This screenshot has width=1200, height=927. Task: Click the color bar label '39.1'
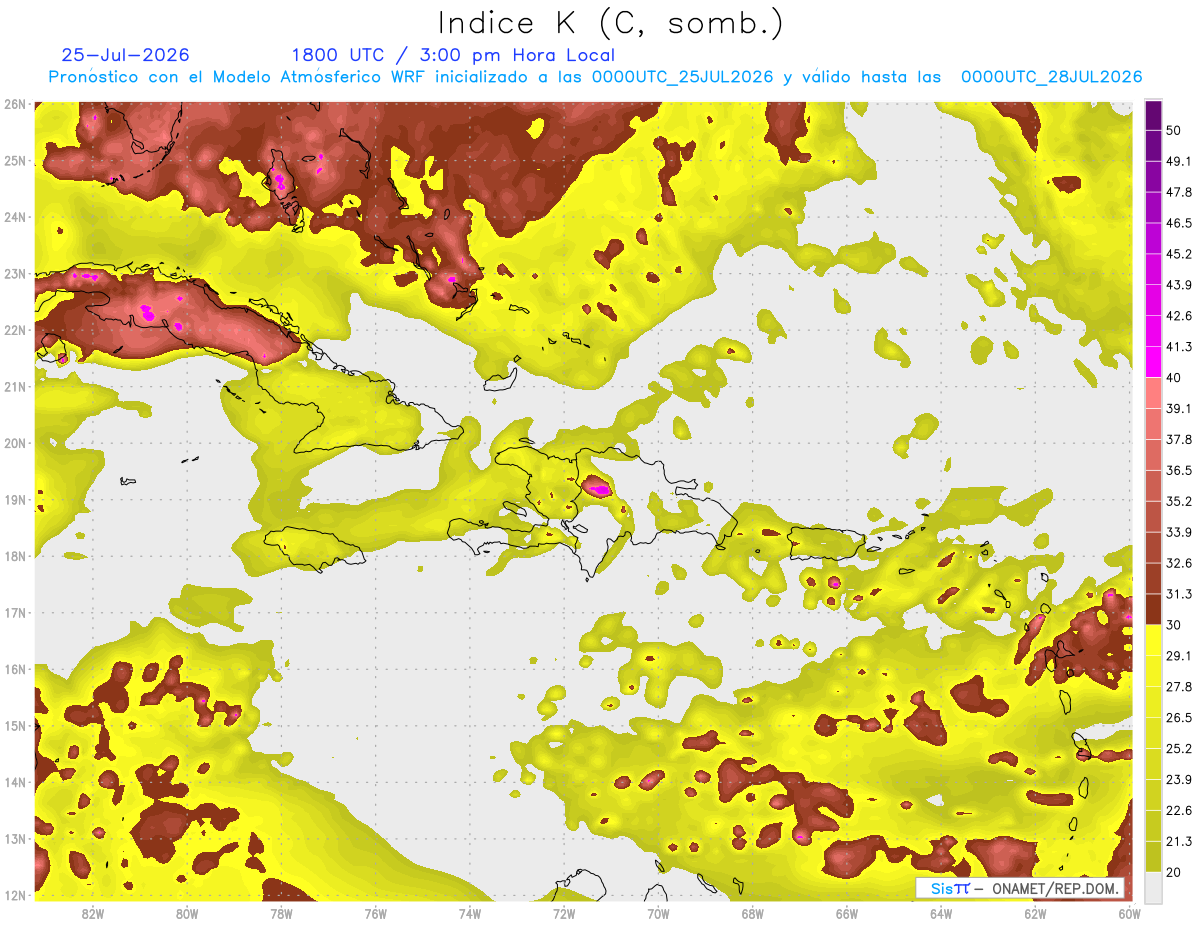[1178, 408]
